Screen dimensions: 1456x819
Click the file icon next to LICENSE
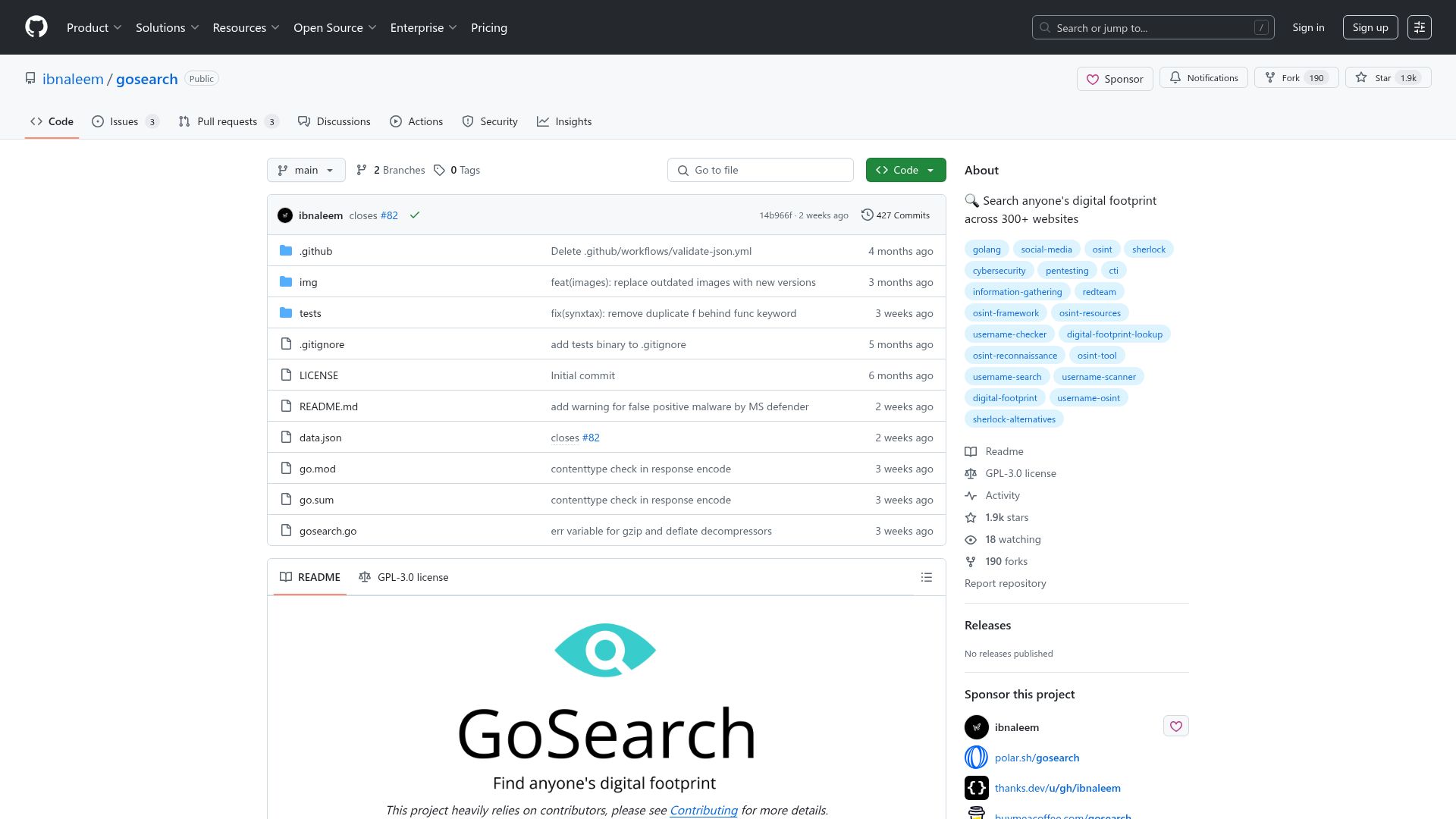(x=286, y=375)
